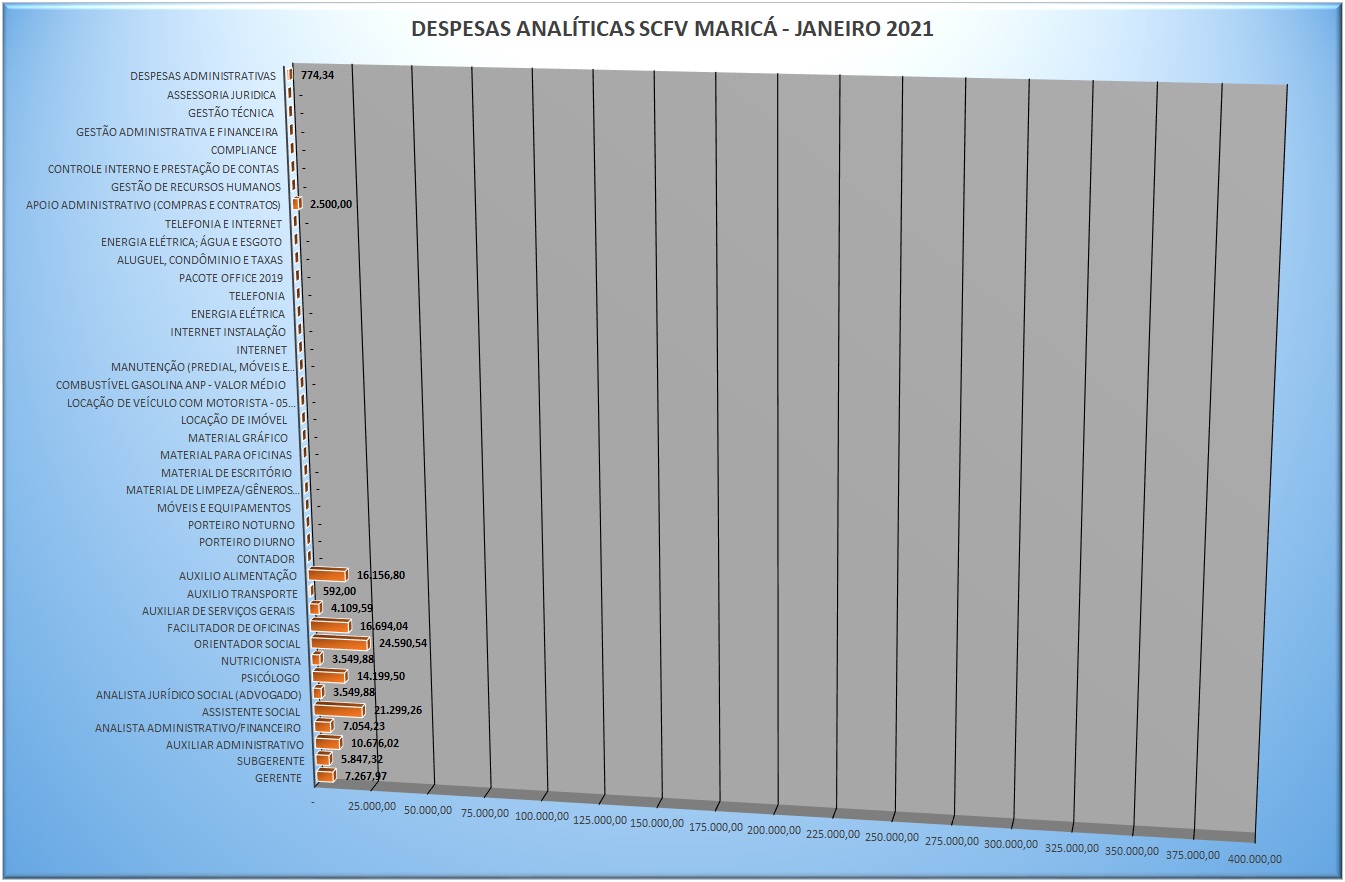Click GESTÃO ADMINISTRATIVA E FINANCEIRA label
This screenshot has width=1345, height=882.
[x=177, y=132]
